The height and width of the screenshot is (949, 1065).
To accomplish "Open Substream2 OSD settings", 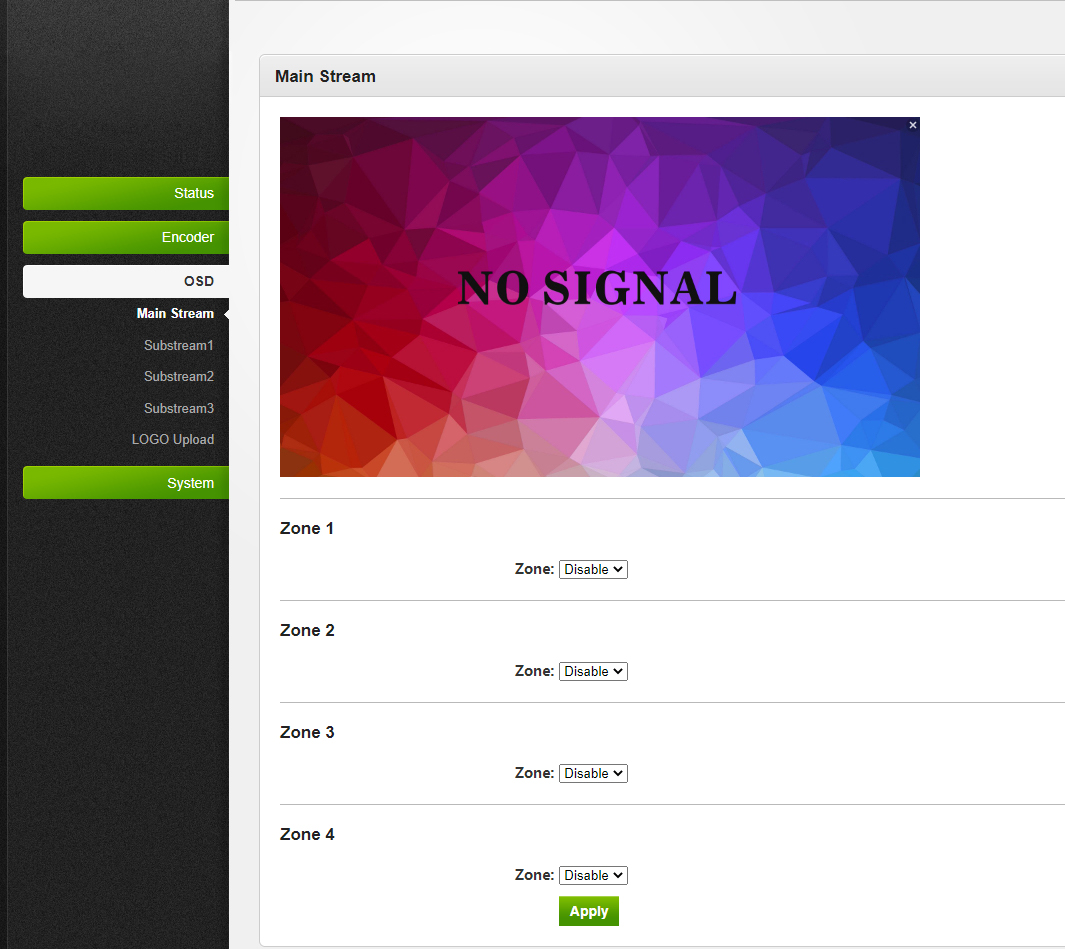I will click(179, 376).
